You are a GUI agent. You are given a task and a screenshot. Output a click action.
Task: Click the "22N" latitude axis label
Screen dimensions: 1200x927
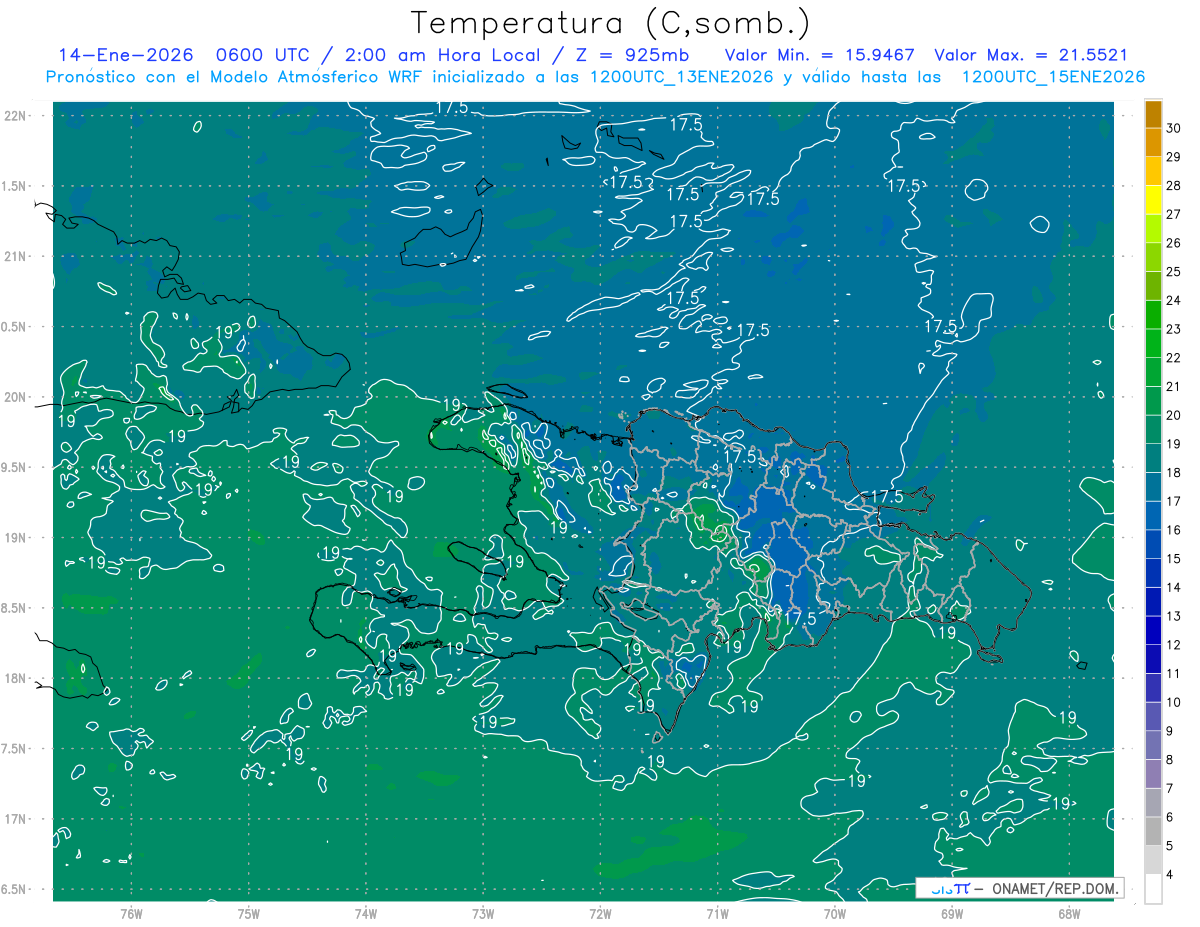click(16, 116)
